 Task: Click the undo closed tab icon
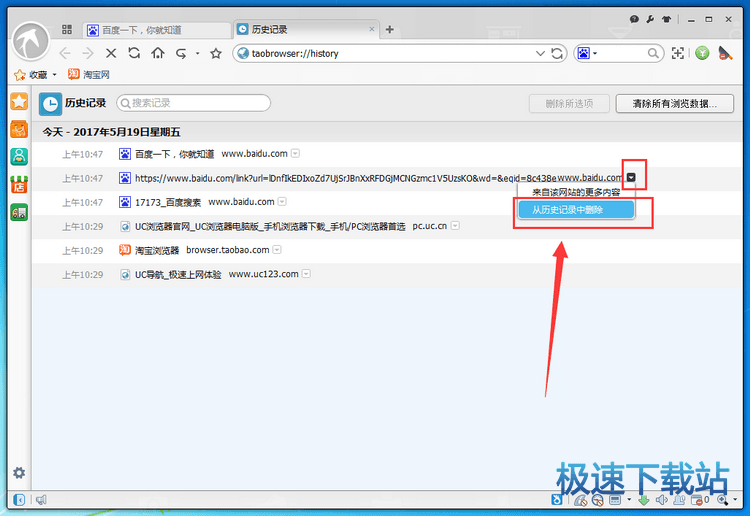181,54
